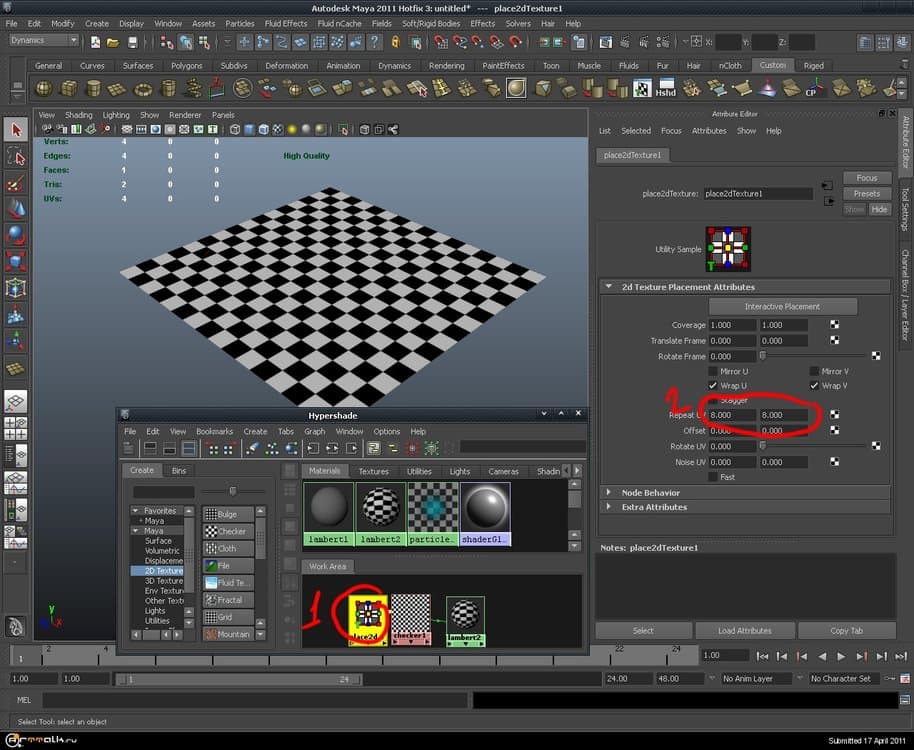Screen dimensions: 914x750
Task: Expand the Node Behavior section
Action: (x=650, y=492)
